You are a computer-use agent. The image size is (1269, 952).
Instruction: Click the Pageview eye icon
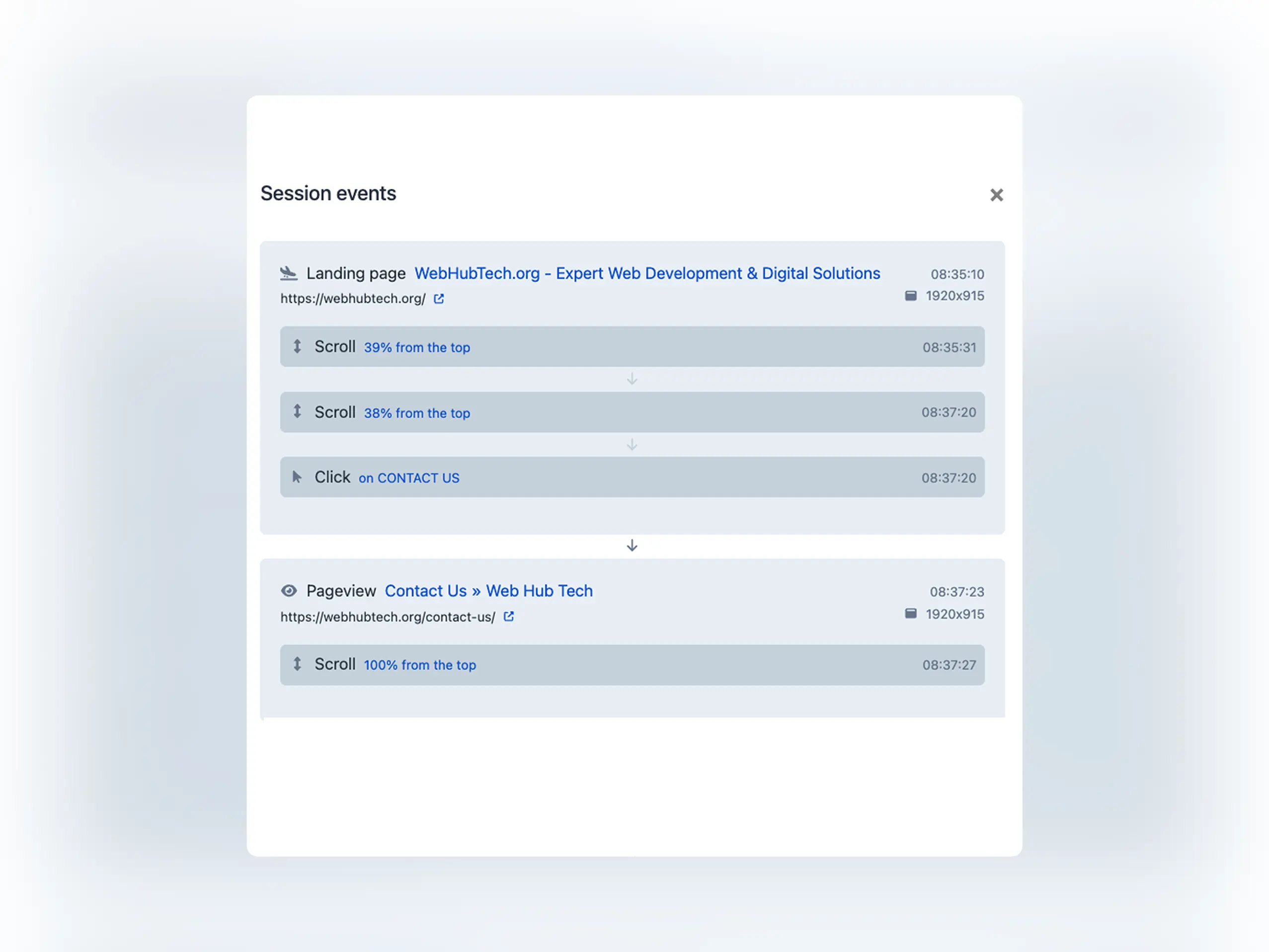coord(290,590)
